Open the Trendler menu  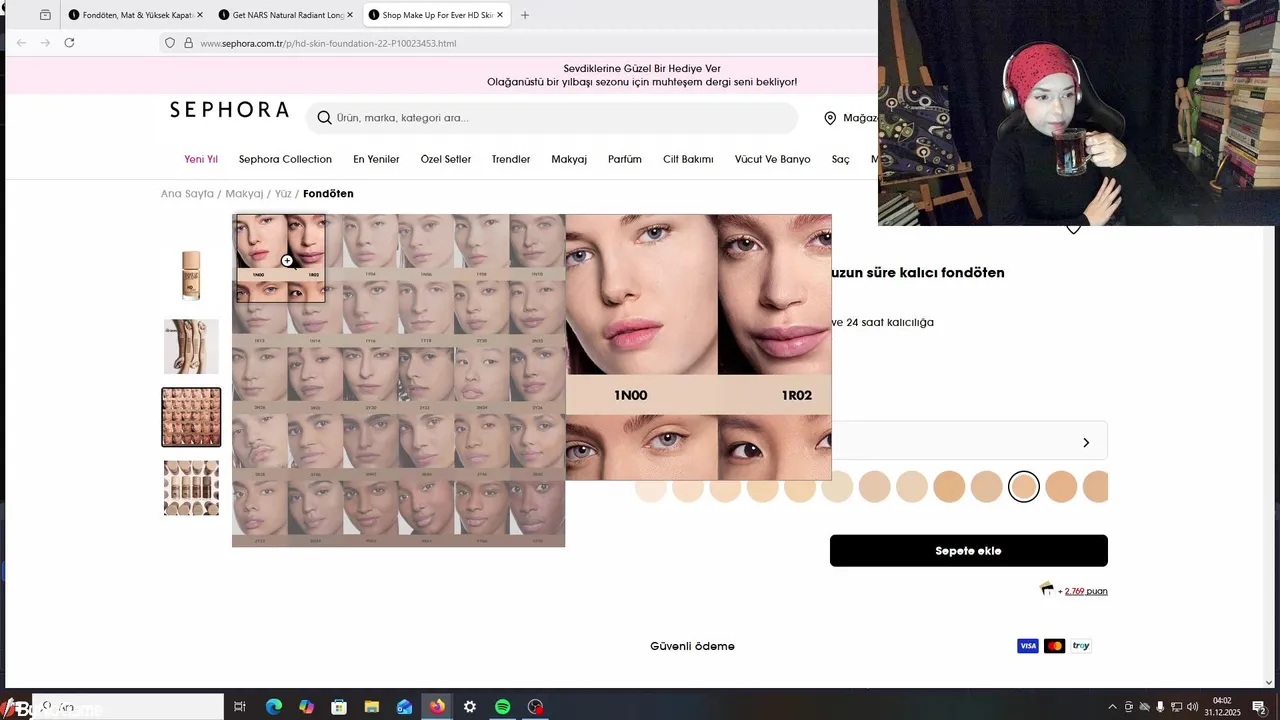[511, 159]
